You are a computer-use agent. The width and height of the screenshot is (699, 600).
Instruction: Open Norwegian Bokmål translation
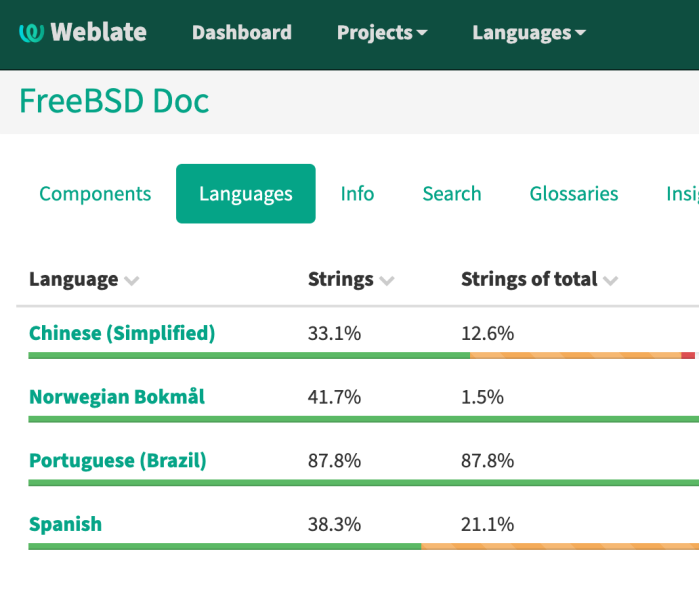coord(117,397)
